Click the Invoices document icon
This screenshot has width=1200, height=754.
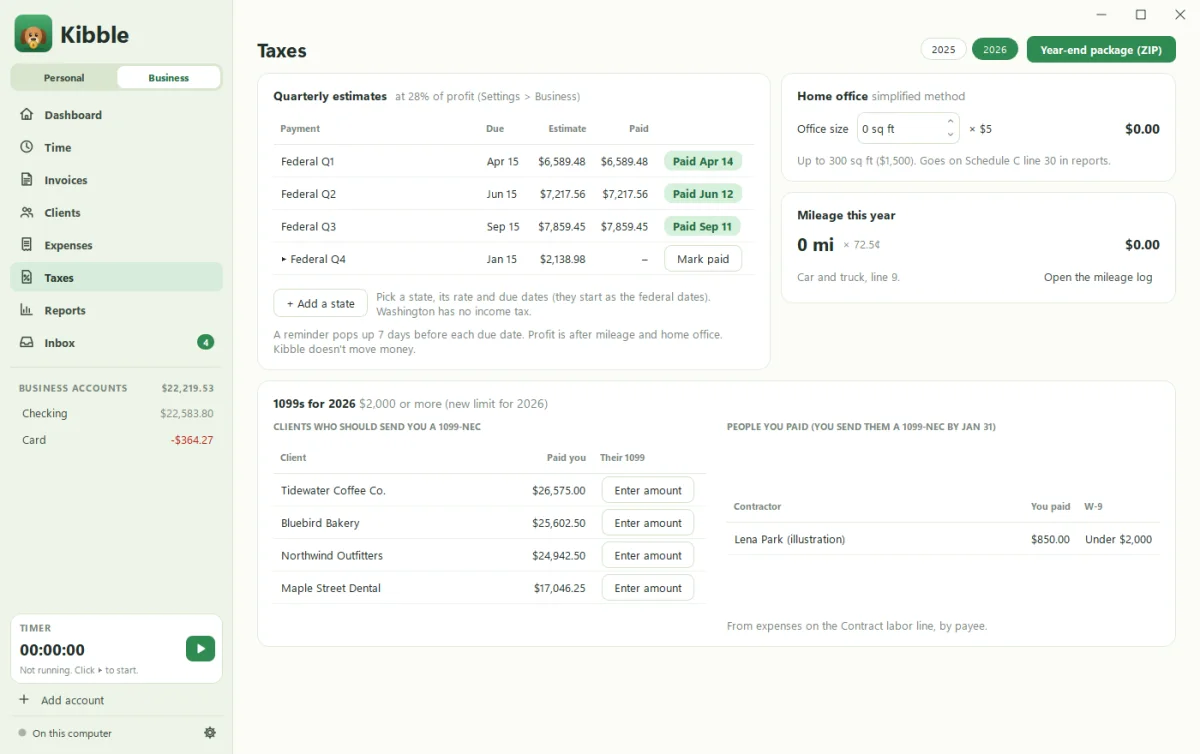tap(27, 180)
